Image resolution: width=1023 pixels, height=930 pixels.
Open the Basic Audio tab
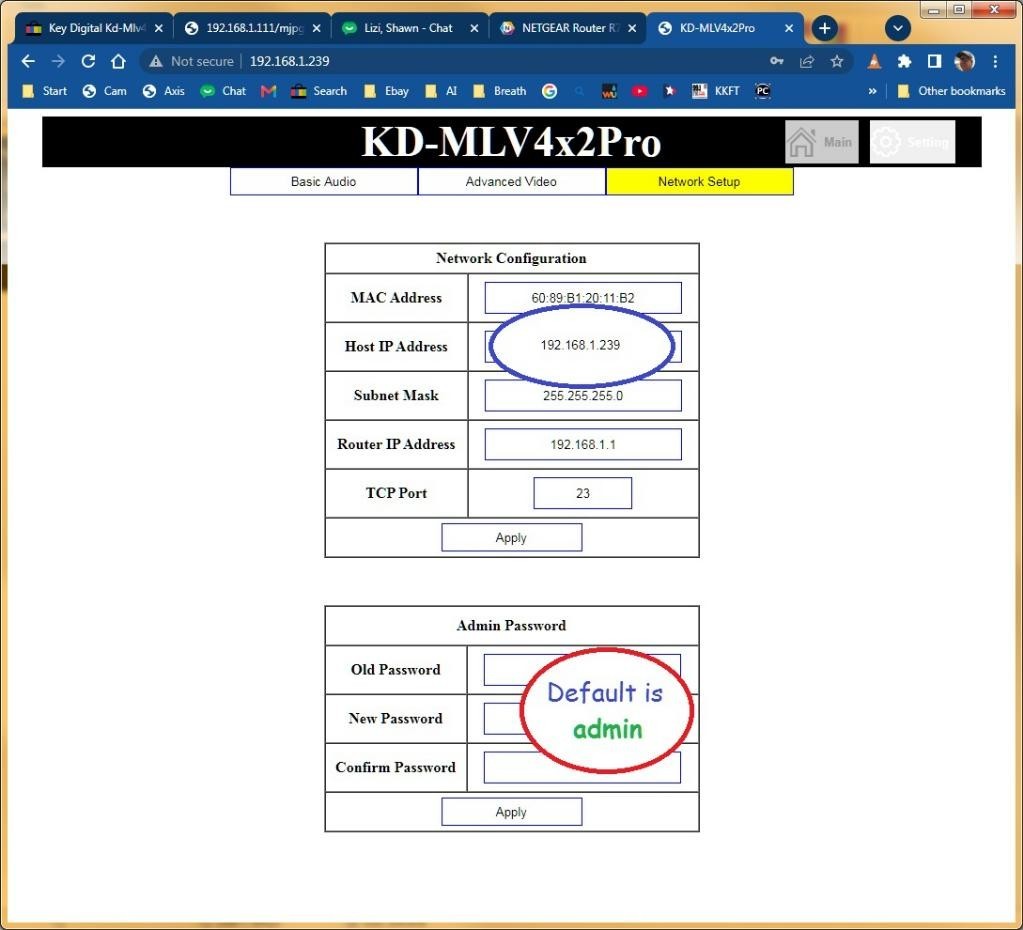(x=324, y=181)
